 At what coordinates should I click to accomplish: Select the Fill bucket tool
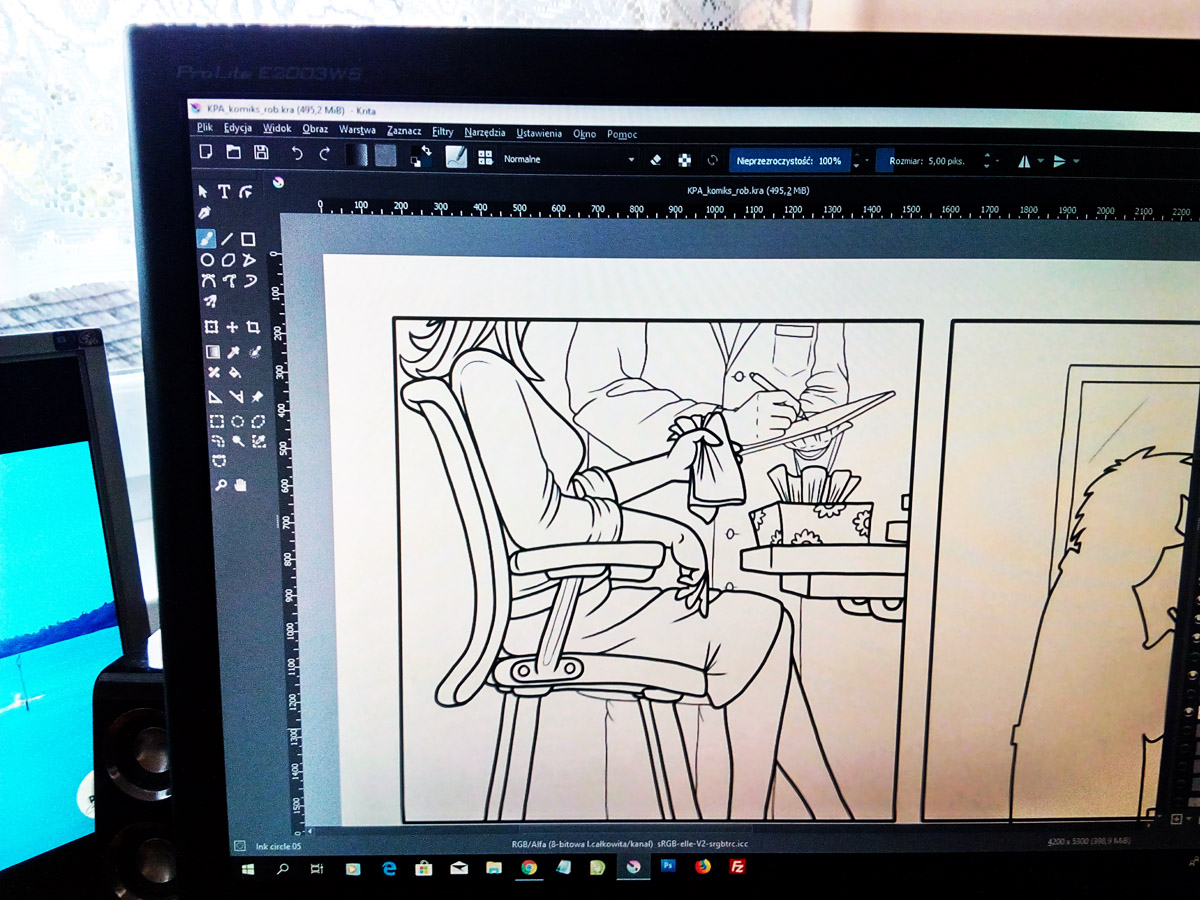click(235, 372)
